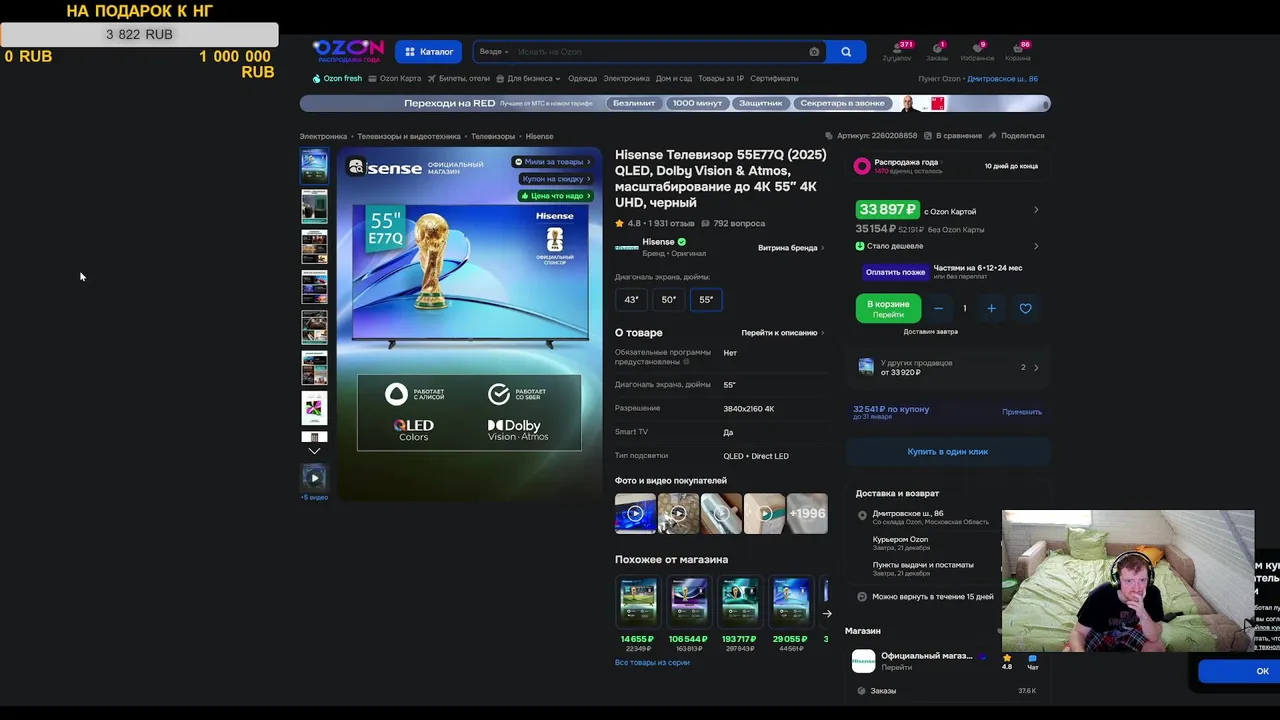Image resolution: width=1280 pixels, height=720 pixels.
Task: Expand price details for 33 897 ₽
Action: 1036,210
